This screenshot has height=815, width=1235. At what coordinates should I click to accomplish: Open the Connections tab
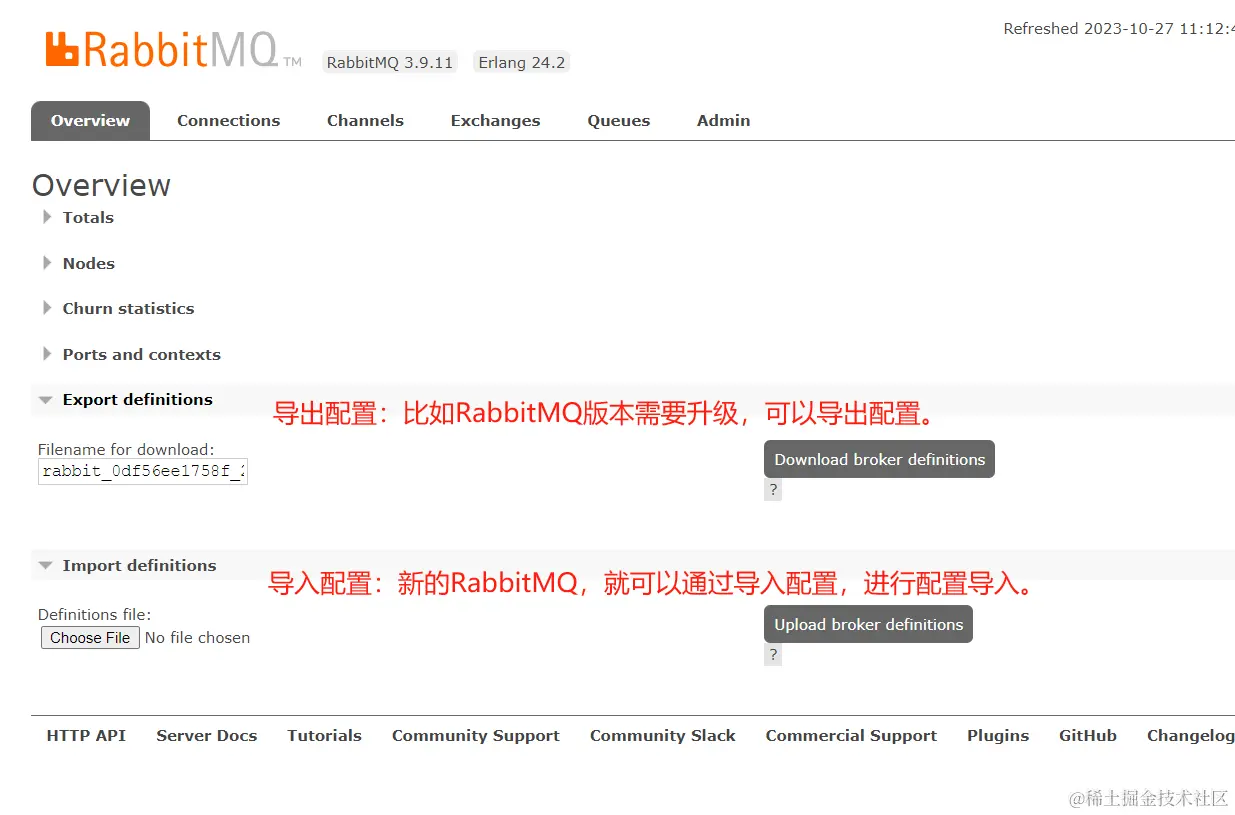[x=228, y=120]
